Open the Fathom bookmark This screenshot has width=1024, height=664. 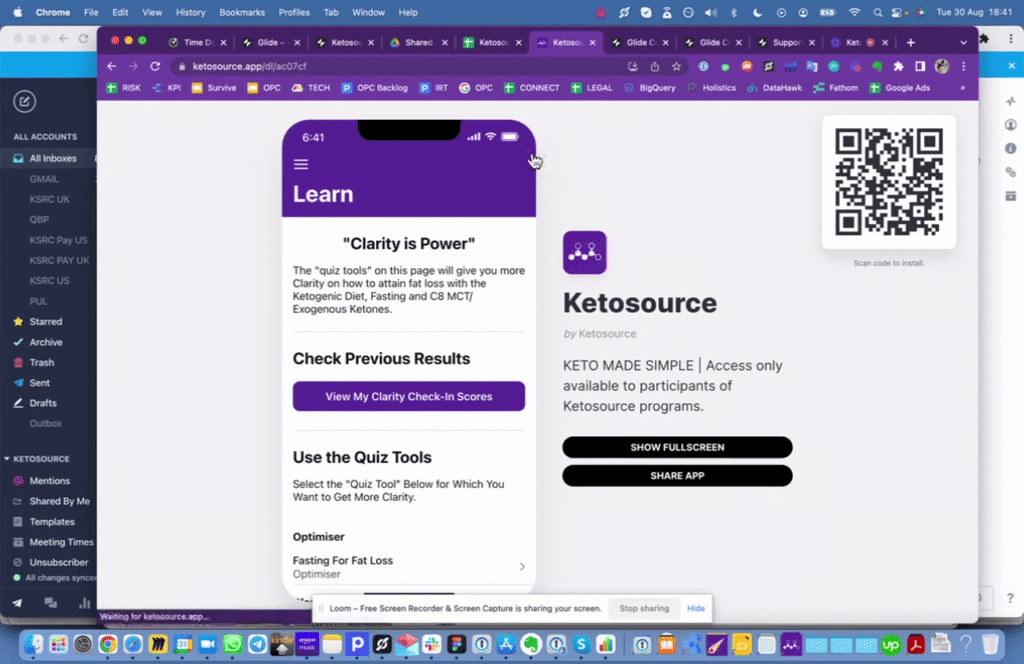836,87
